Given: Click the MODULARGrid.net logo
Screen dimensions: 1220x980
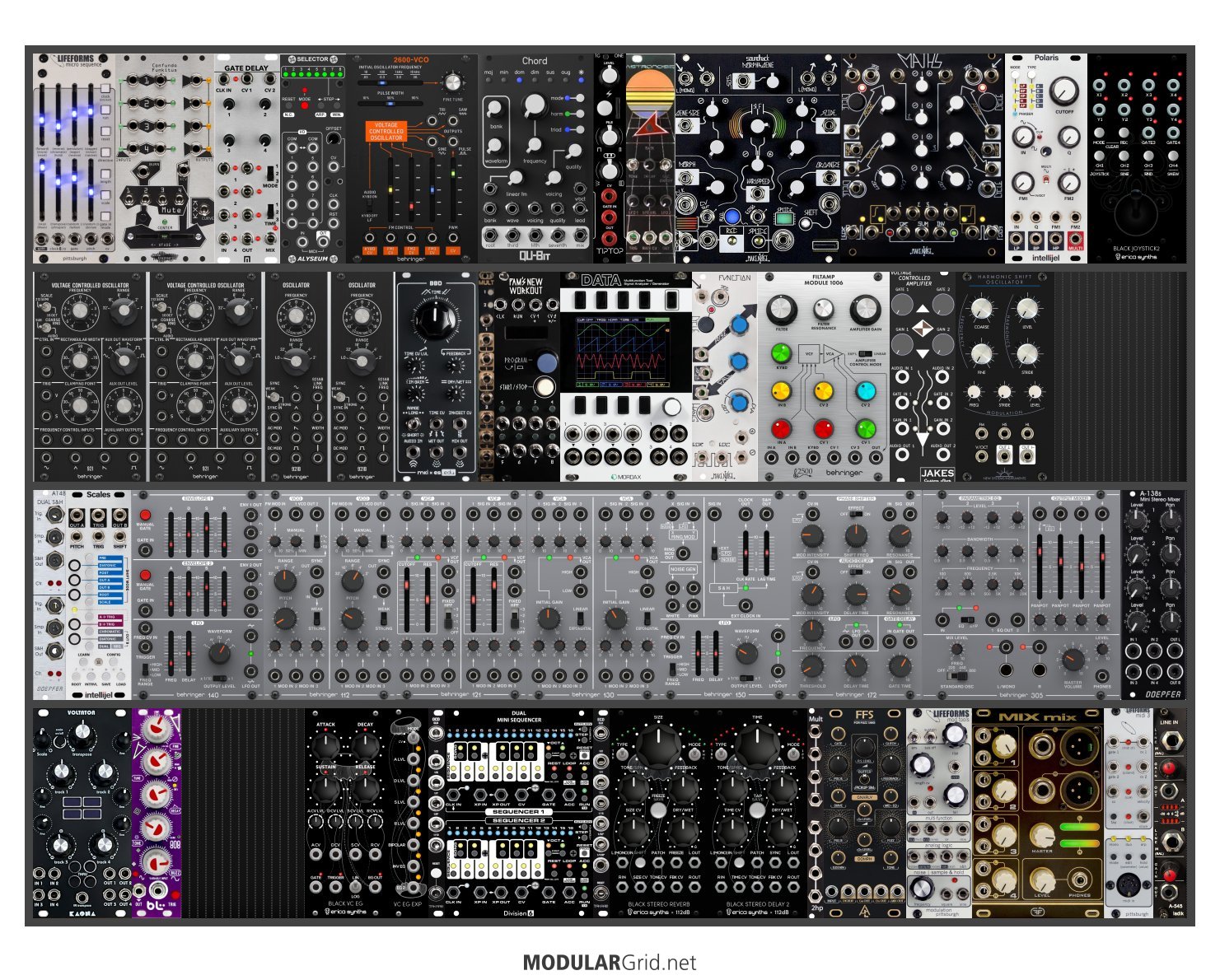Looking at the screenshot, I should tap(610, 963).
